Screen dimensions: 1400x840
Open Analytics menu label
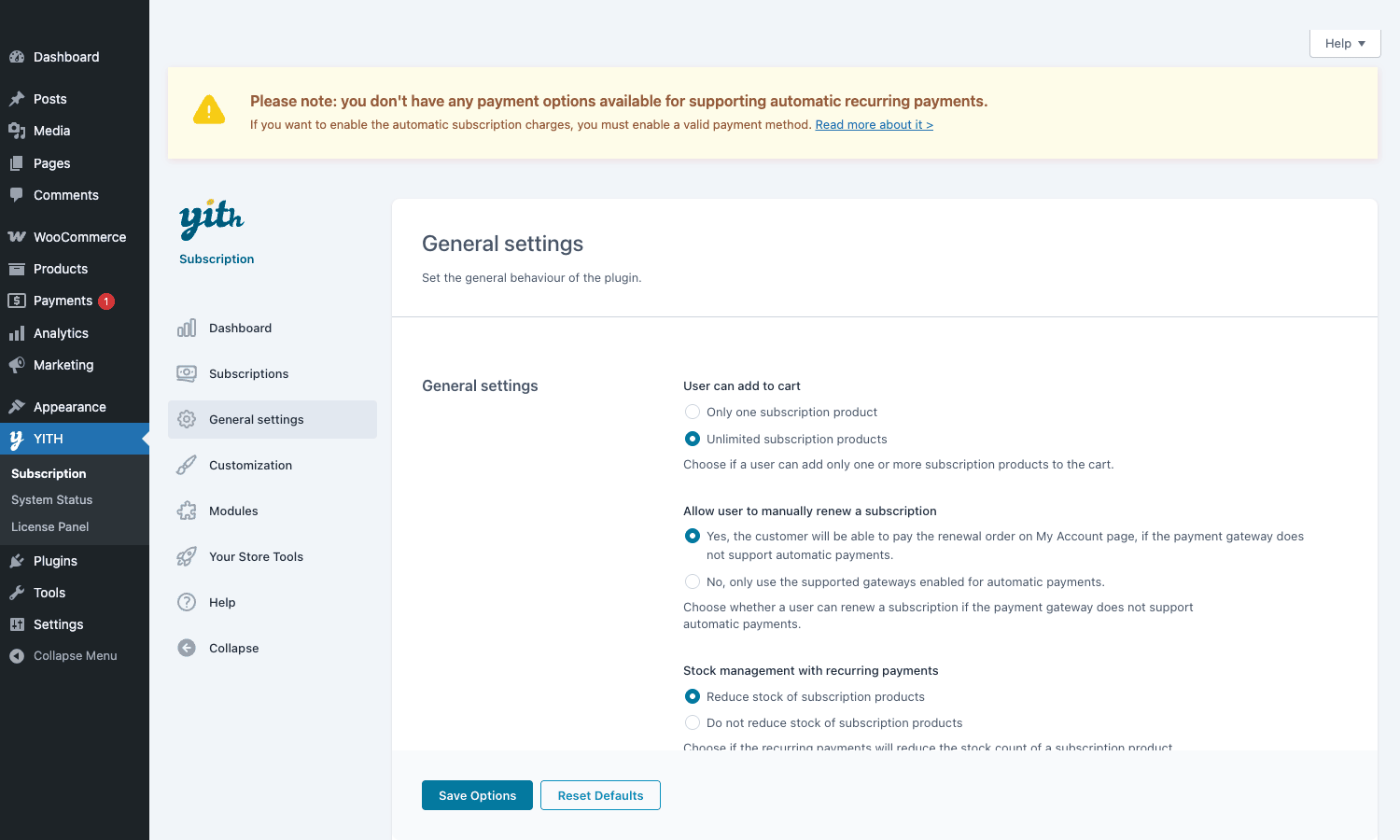tap(61, 333)
